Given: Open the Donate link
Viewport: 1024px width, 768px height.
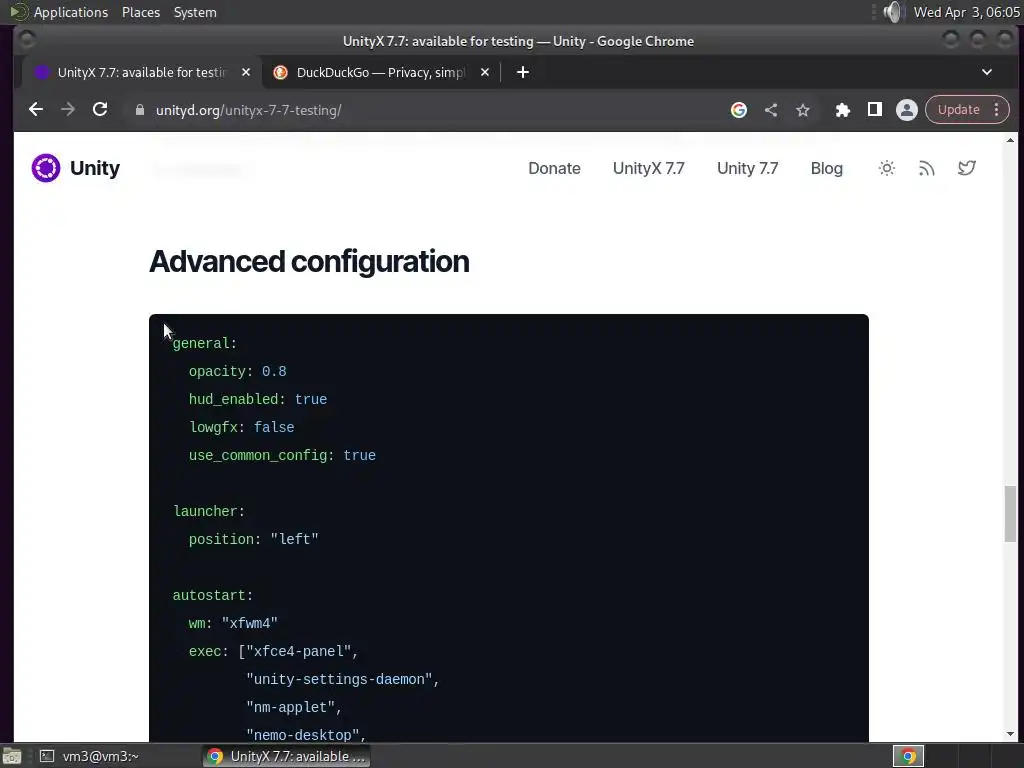Looking at the screenshot, I should click(x=554, y=168).
